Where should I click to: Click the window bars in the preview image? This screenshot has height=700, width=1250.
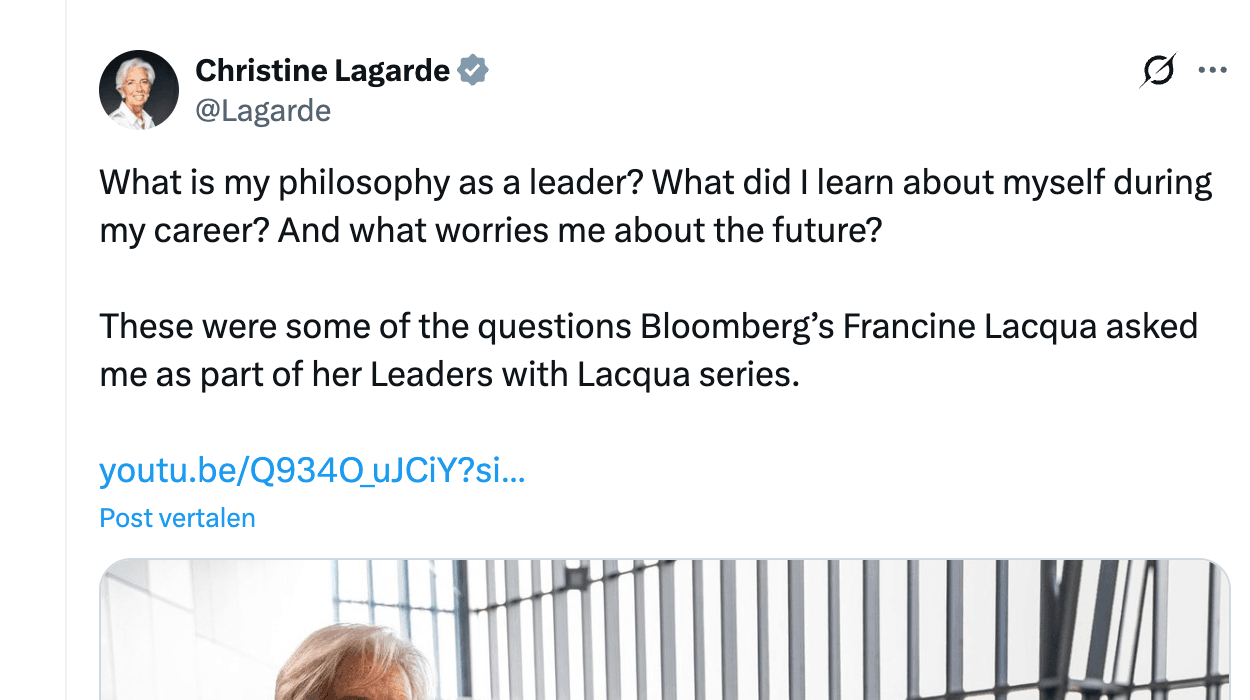[800, 630]
